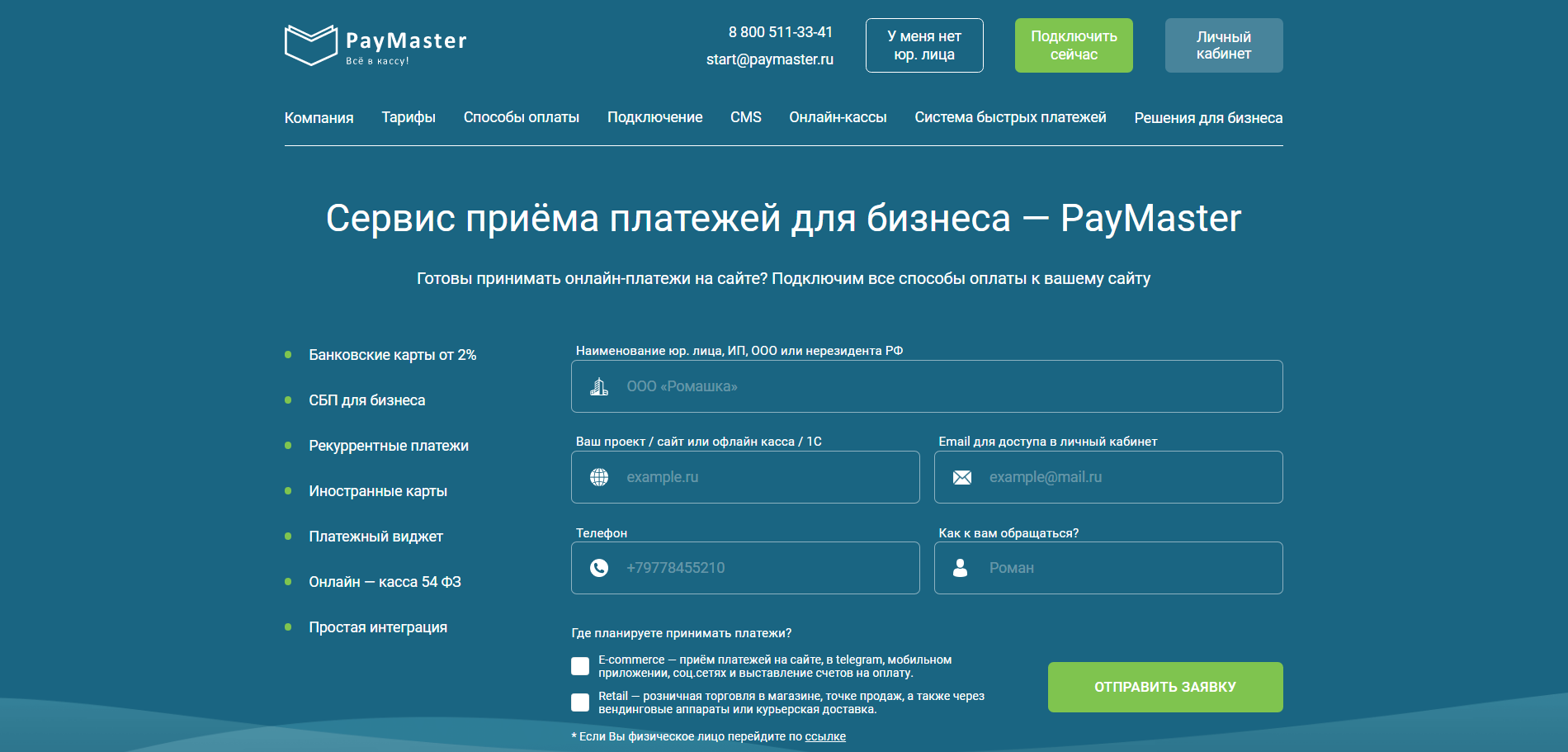The image size is (1568, 752).
Task: Open the Тарифы menu item
Action: tap(409, 117)
